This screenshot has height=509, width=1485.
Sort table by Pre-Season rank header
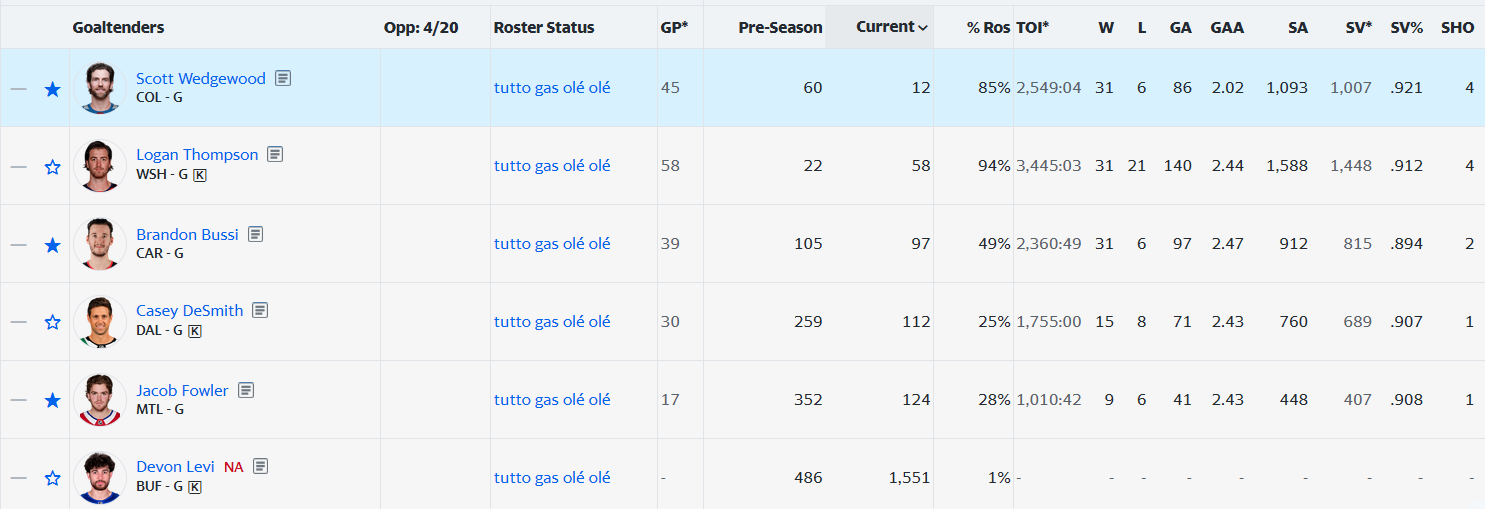[781, 28]
